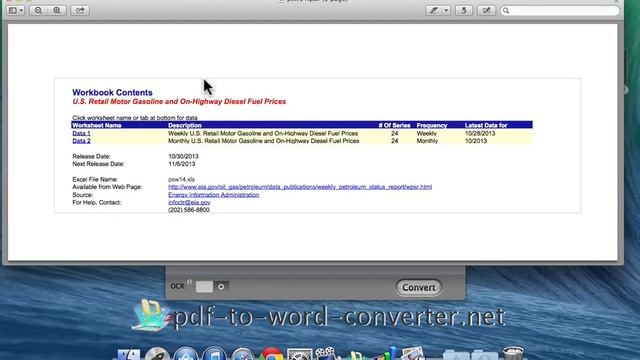
Task: Open Finder from the Dock
Action: tap(129, 355)
